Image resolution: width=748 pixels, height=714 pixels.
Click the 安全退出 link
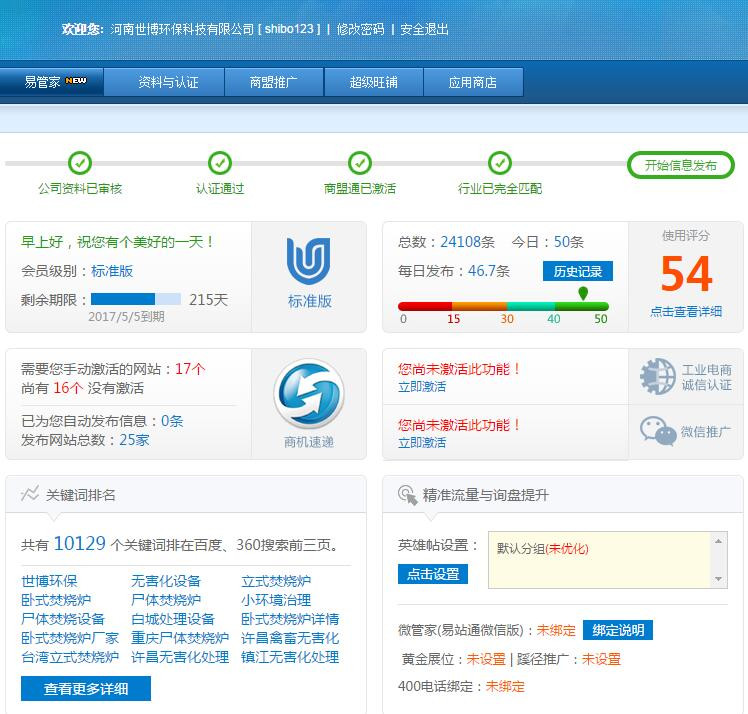(x=424, y=30)
